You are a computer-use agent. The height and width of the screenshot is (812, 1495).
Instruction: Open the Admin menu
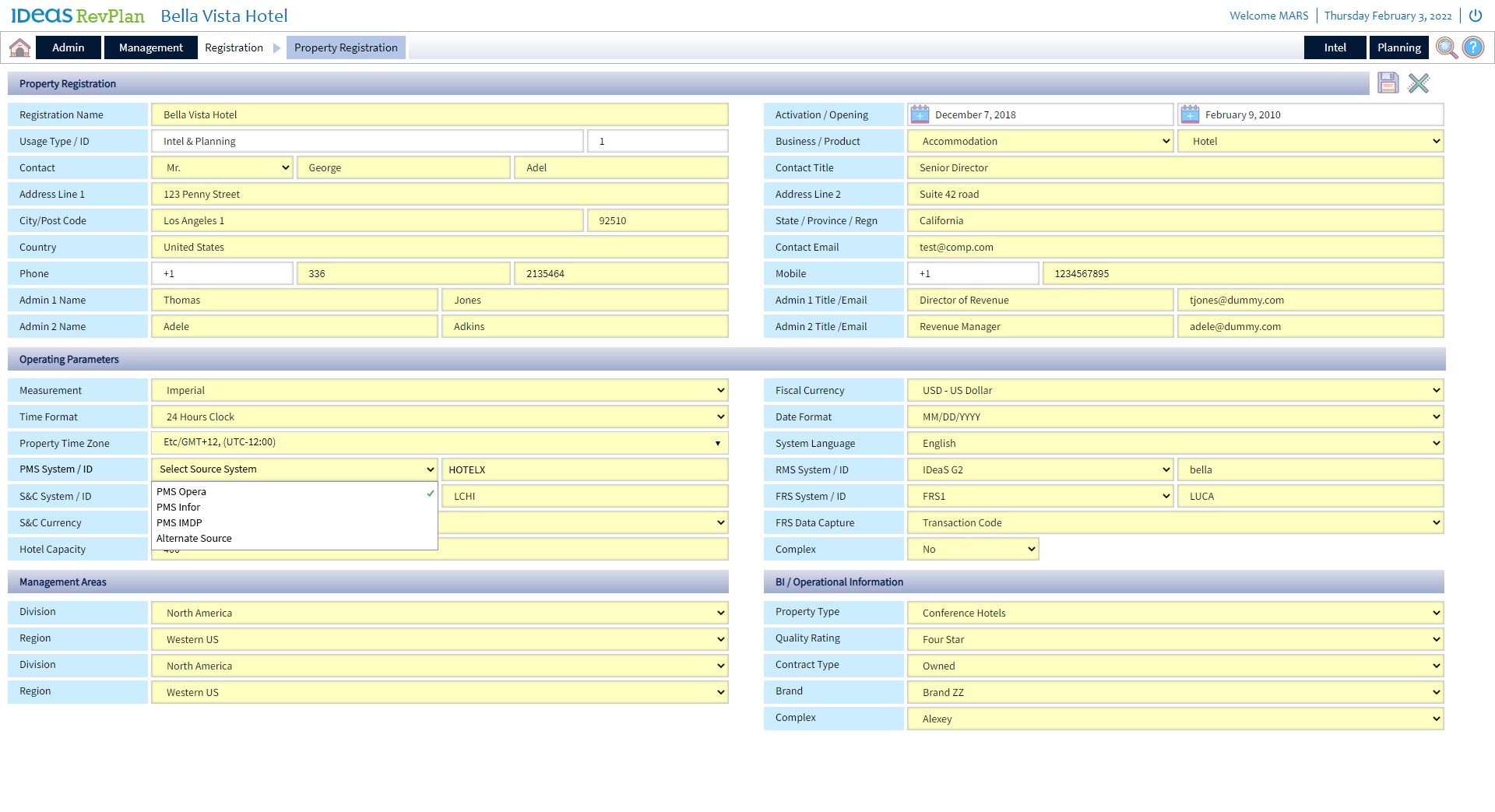[x=69, y=47]
